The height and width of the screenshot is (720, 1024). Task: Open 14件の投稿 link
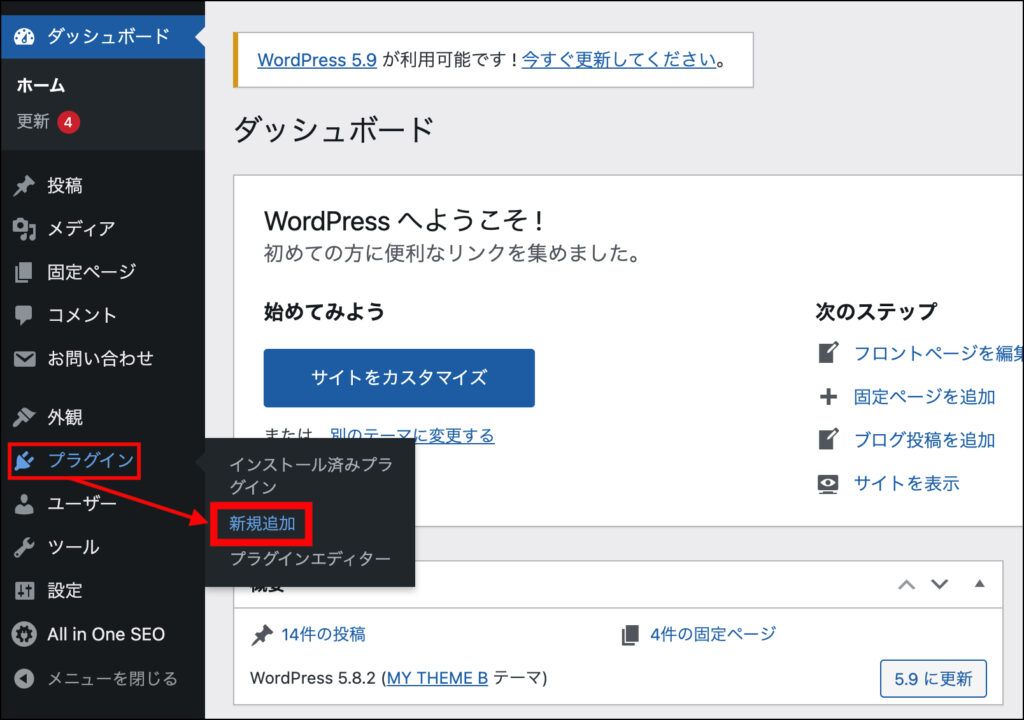[x=323, y=634]
